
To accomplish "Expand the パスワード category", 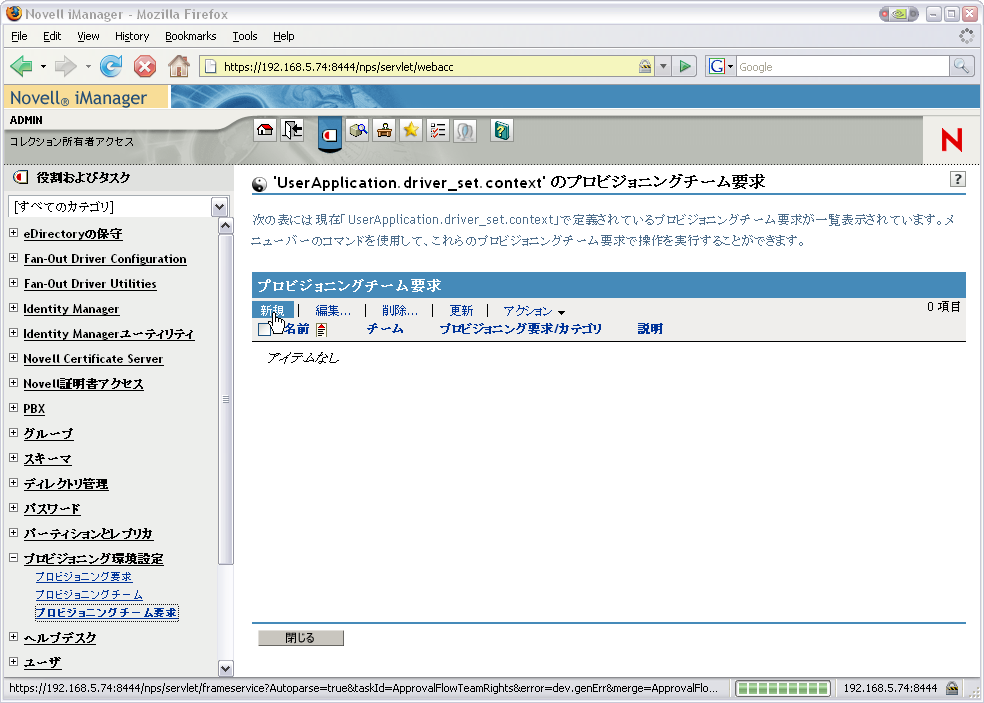I will coord(13,508).
